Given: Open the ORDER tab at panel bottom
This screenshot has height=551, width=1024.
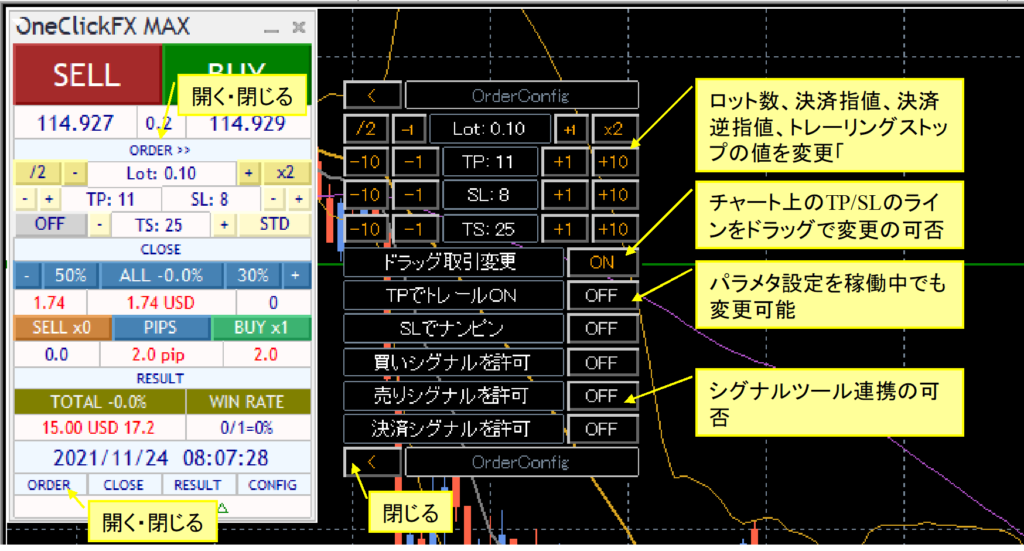Looking at the screenshot, I should click(x=49, y=485).
